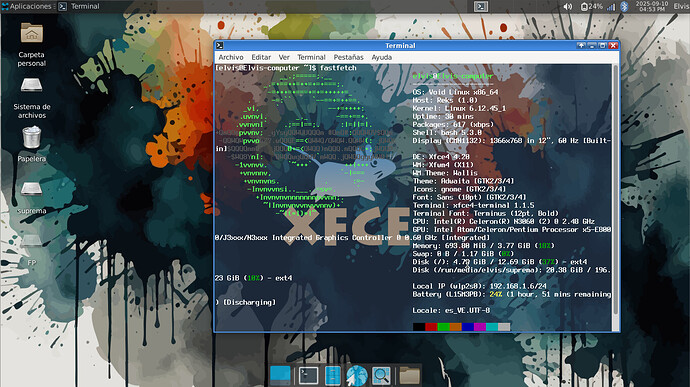Click the 'Theme: Adwaita [GTK2/3/4]' line
The height and width of the screenshot is (387, 690).
tap(463, 181)
